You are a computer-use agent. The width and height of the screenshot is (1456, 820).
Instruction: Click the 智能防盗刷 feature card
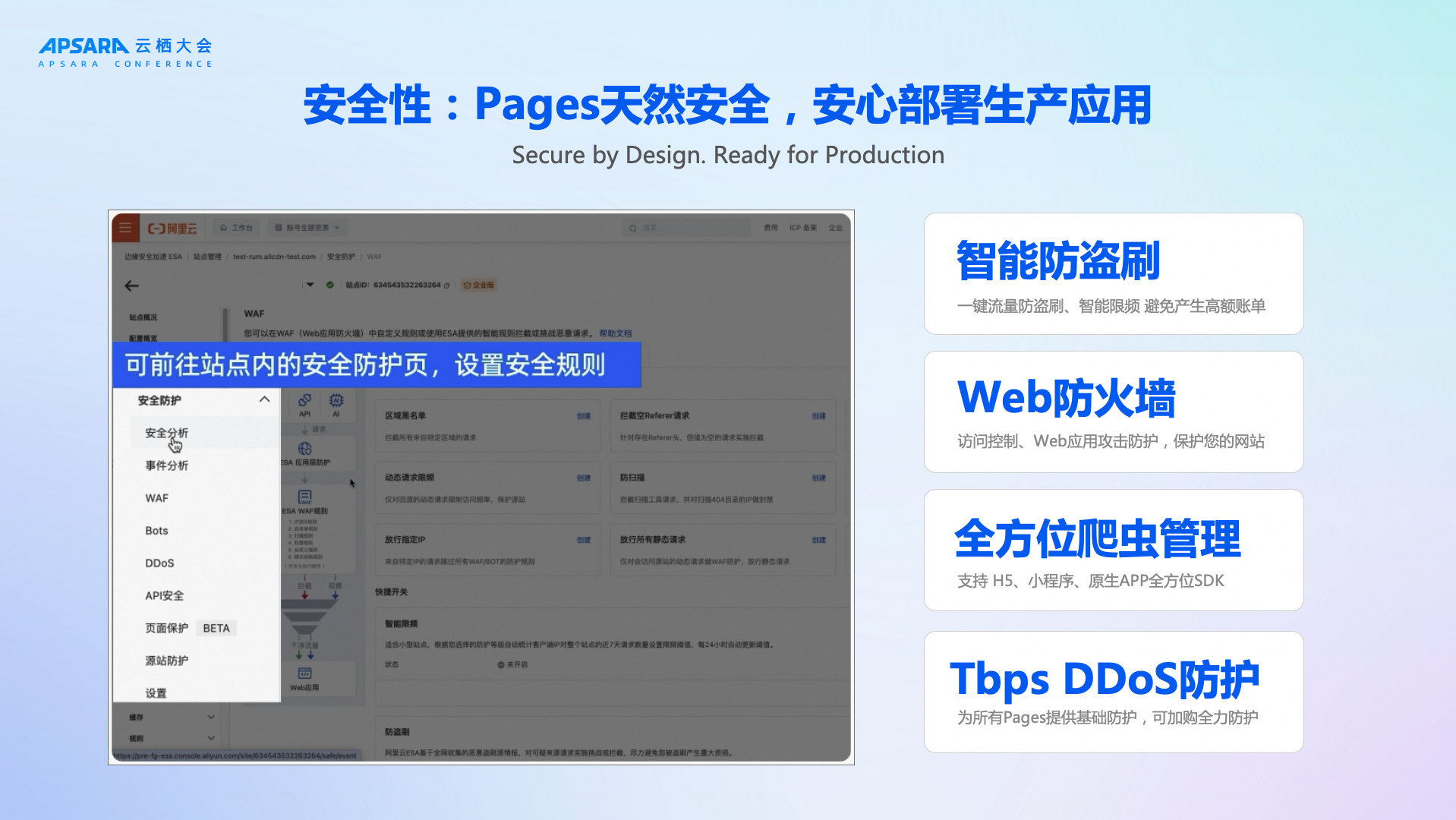1114,273
